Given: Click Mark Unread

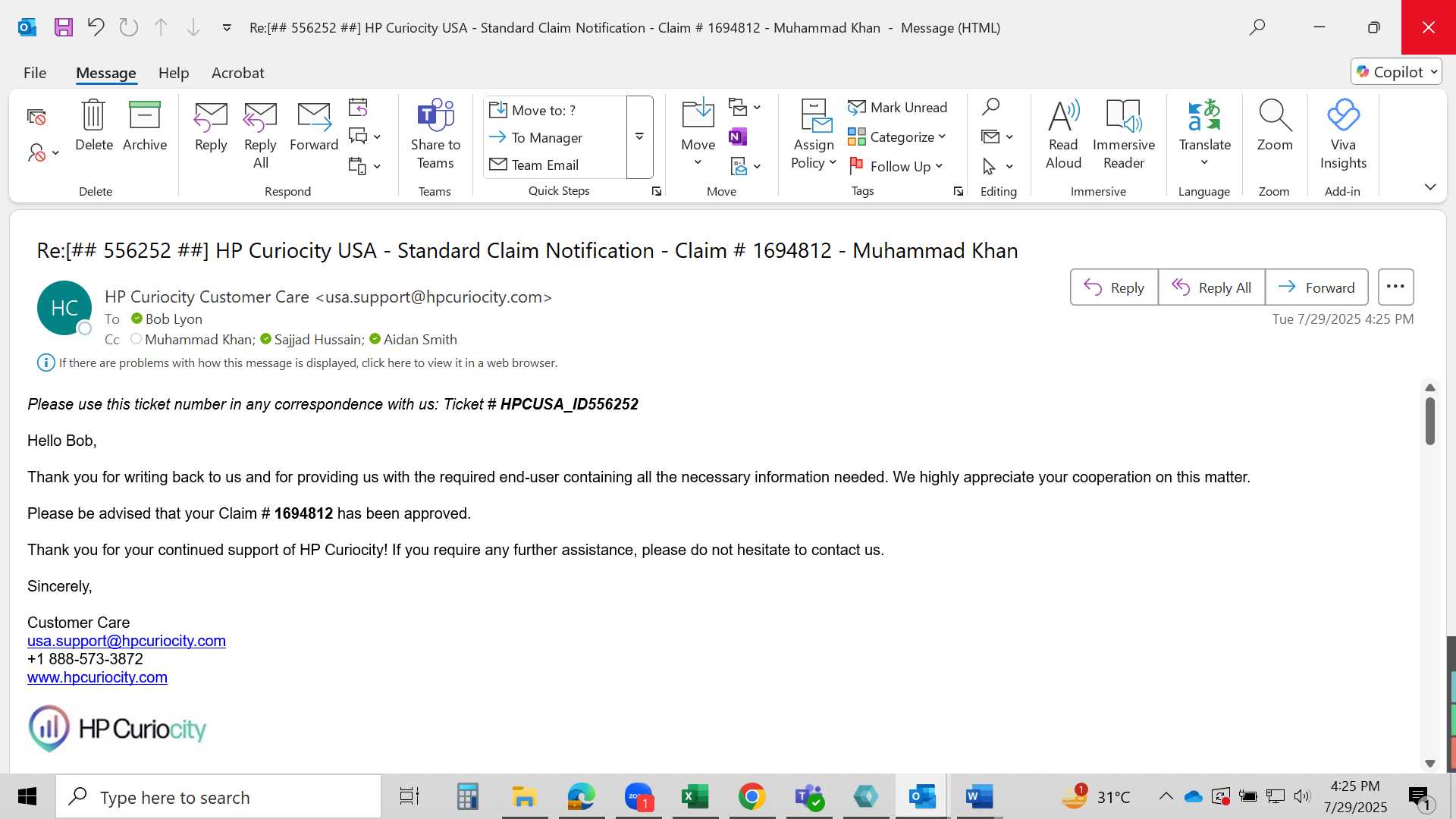Looking at the screenshot, I should 898,108.
